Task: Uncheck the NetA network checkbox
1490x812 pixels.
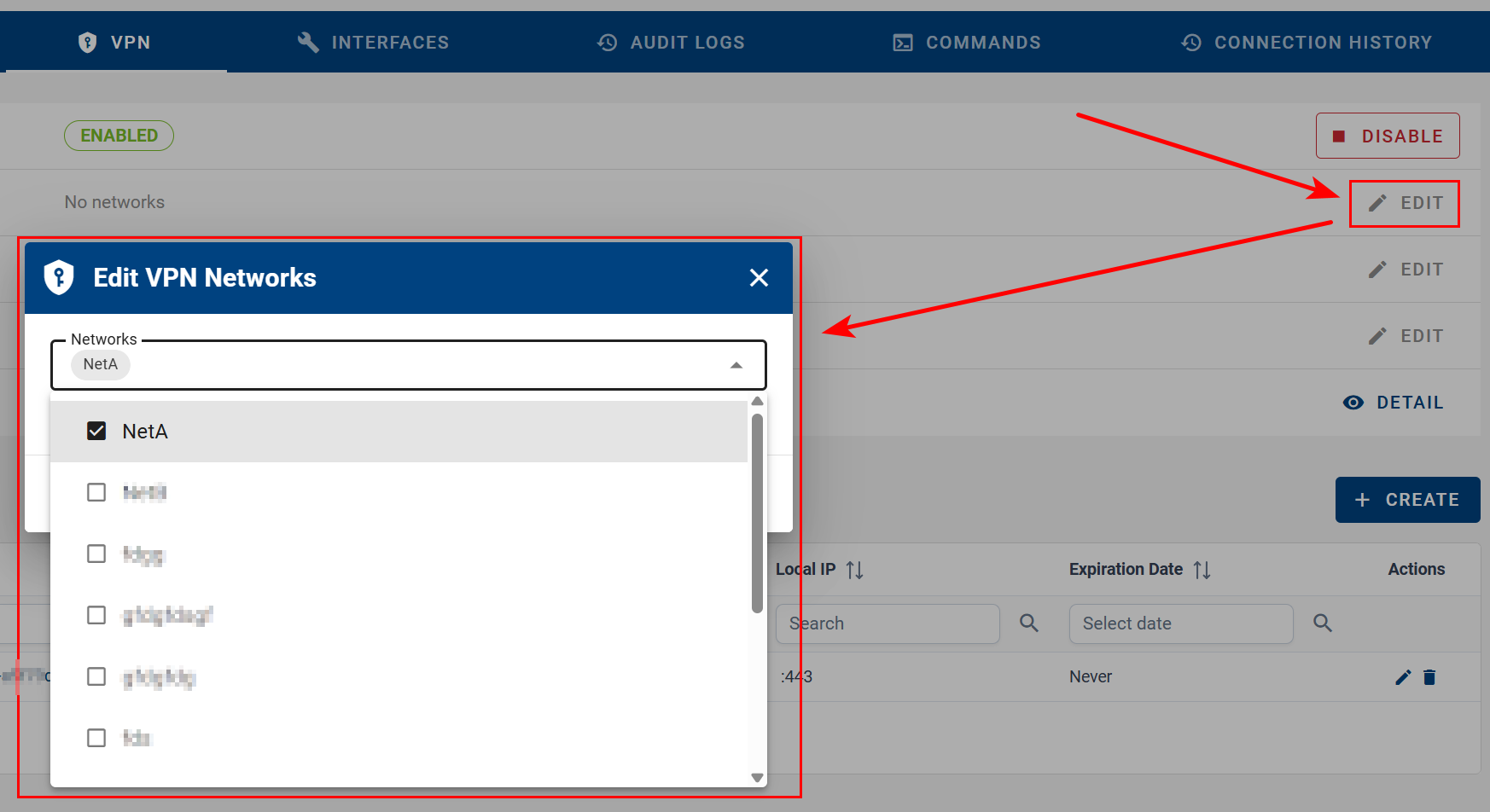Action: coord(96,432)
